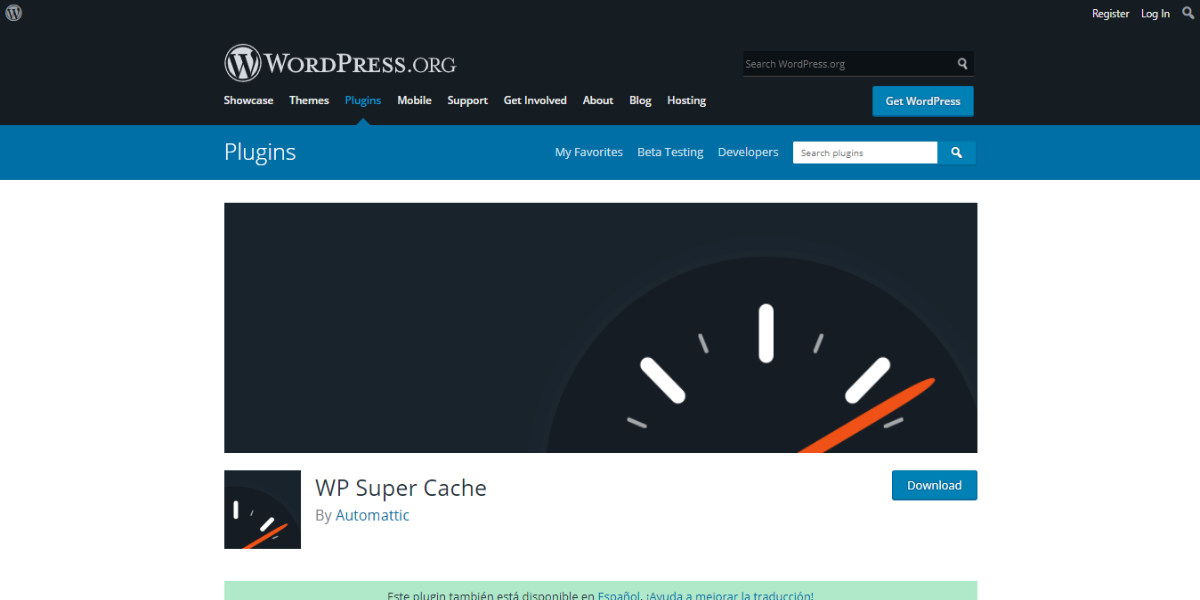The width and height of the screenshot is (1200, 600).
Task: Open Support in the main menu
Action: tap(467, 100)
